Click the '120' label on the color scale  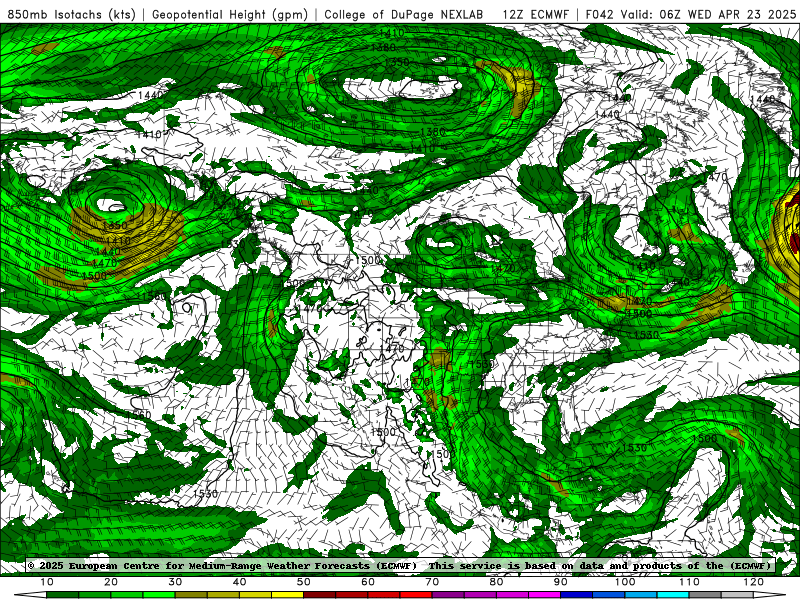click(x=754, y=582)
